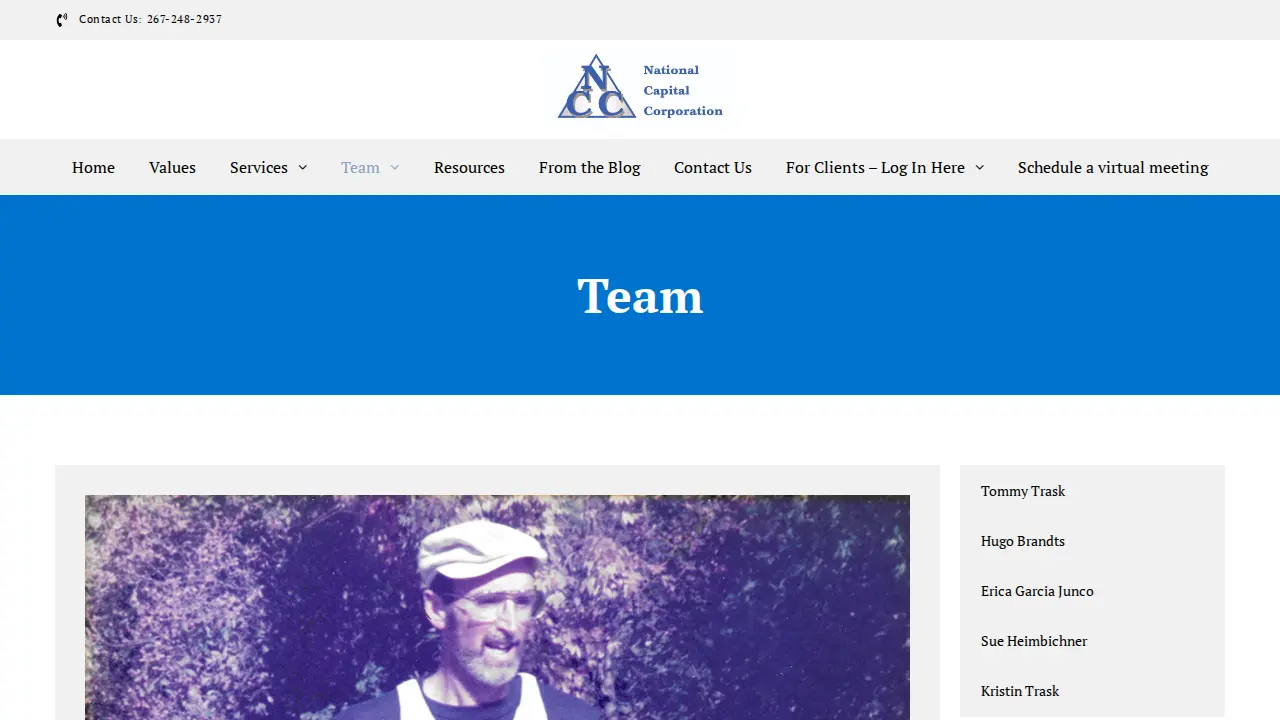Visit From the Blog page
The height and width of the screenshot is (720, 1280).
pyautogui.click(x=589, y=167)
